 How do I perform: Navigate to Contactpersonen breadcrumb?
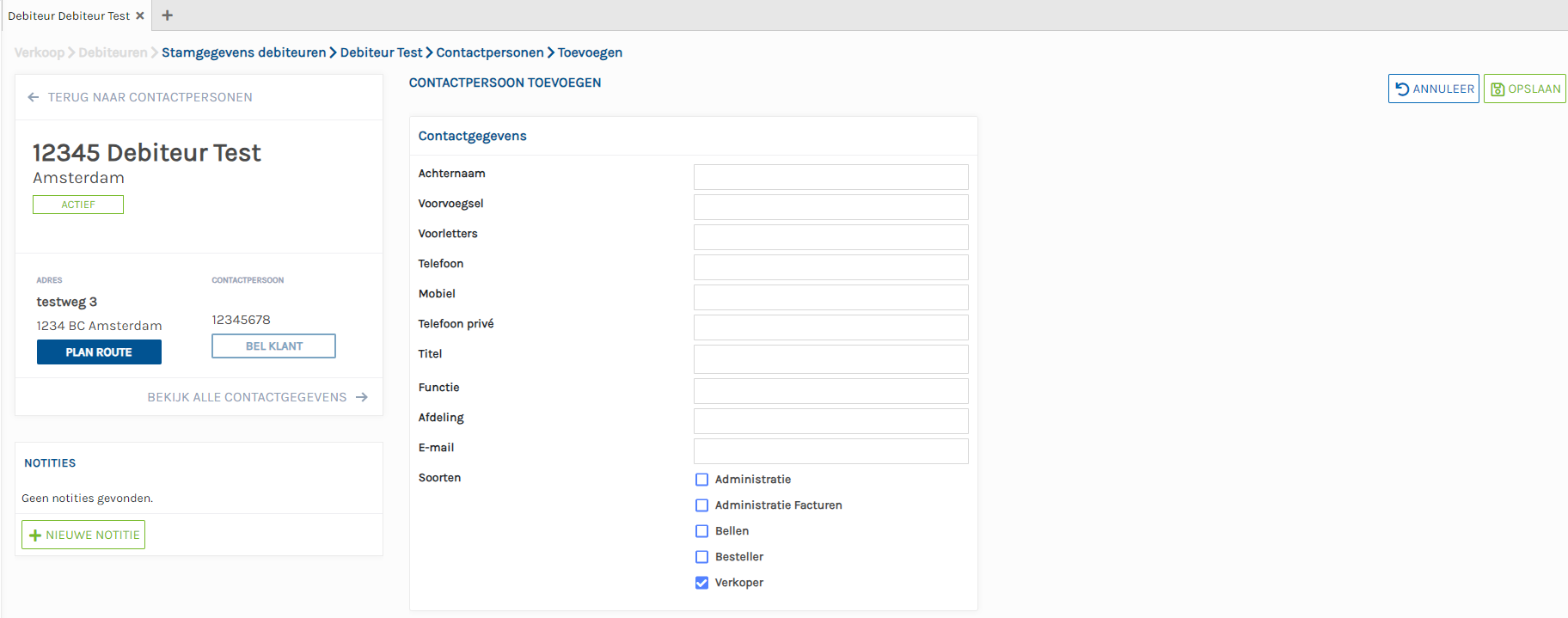click(x=489, y=52)
